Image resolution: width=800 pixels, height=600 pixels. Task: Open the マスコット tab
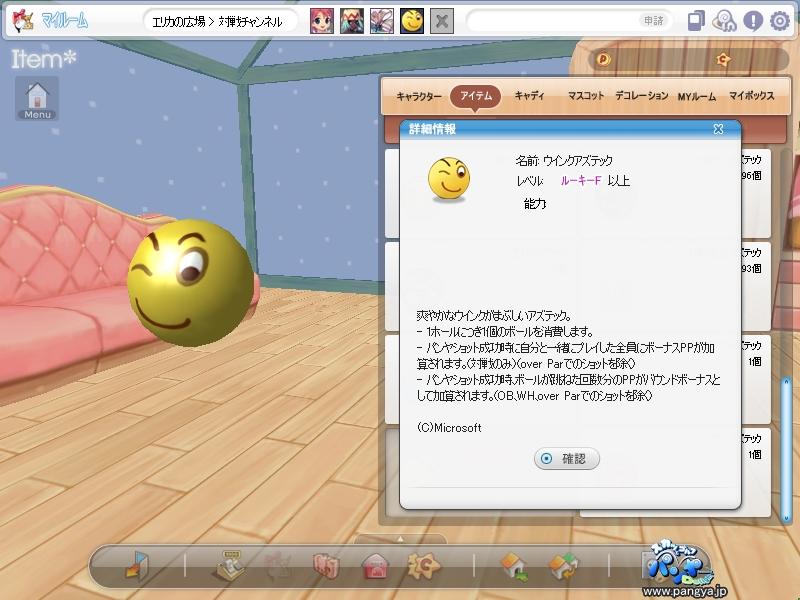pyautogui.click(x=586, y=95)
